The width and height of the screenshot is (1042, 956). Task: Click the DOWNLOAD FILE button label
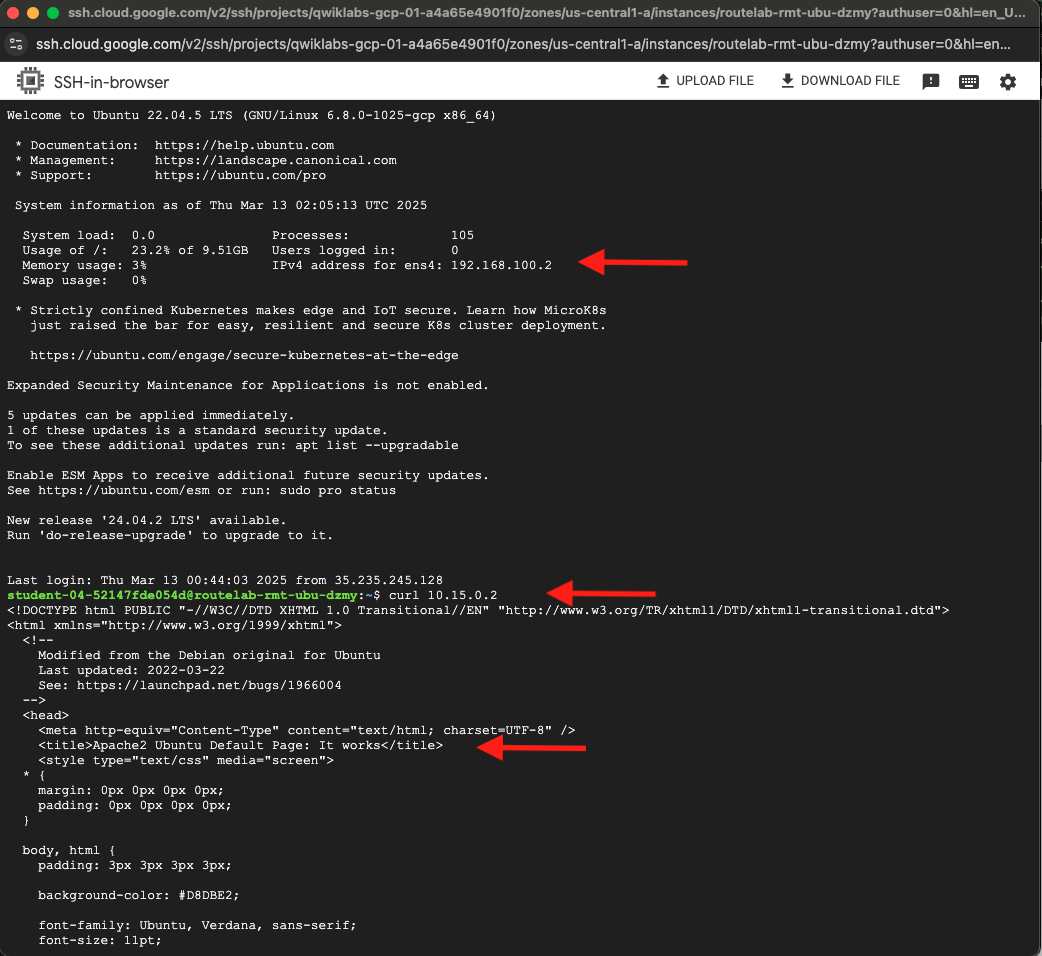coord(850,81)
